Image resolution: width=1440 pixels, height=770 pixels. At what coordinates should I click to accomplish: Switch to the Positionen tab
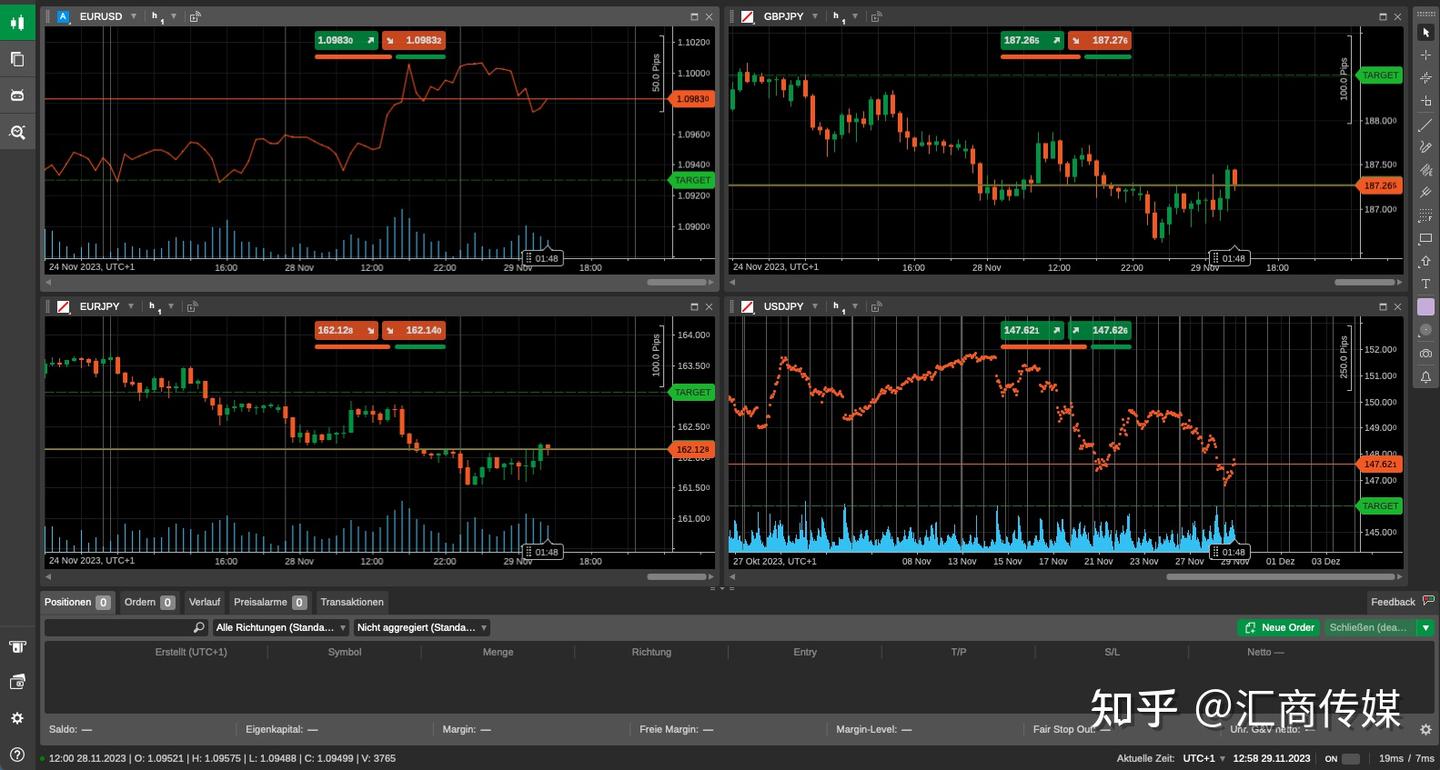[x=77, y=602]
